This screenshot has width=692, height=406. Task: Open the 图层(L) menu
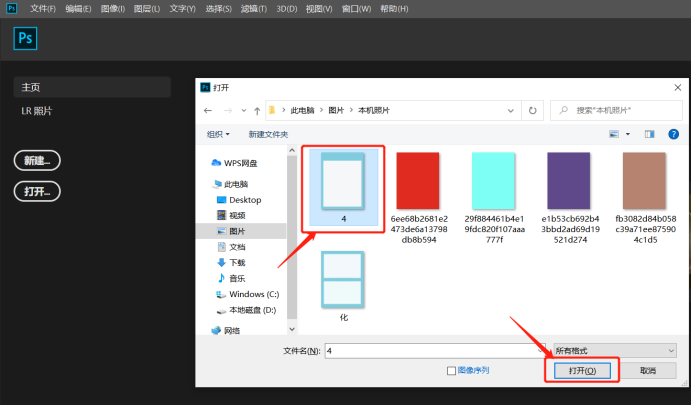147,8
